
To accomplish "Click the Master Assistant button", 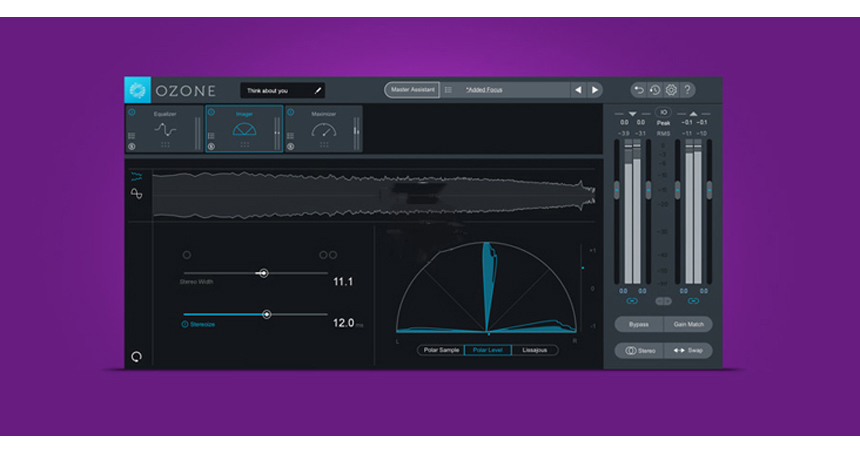I will pyautogui.click(x=412, y=90).
